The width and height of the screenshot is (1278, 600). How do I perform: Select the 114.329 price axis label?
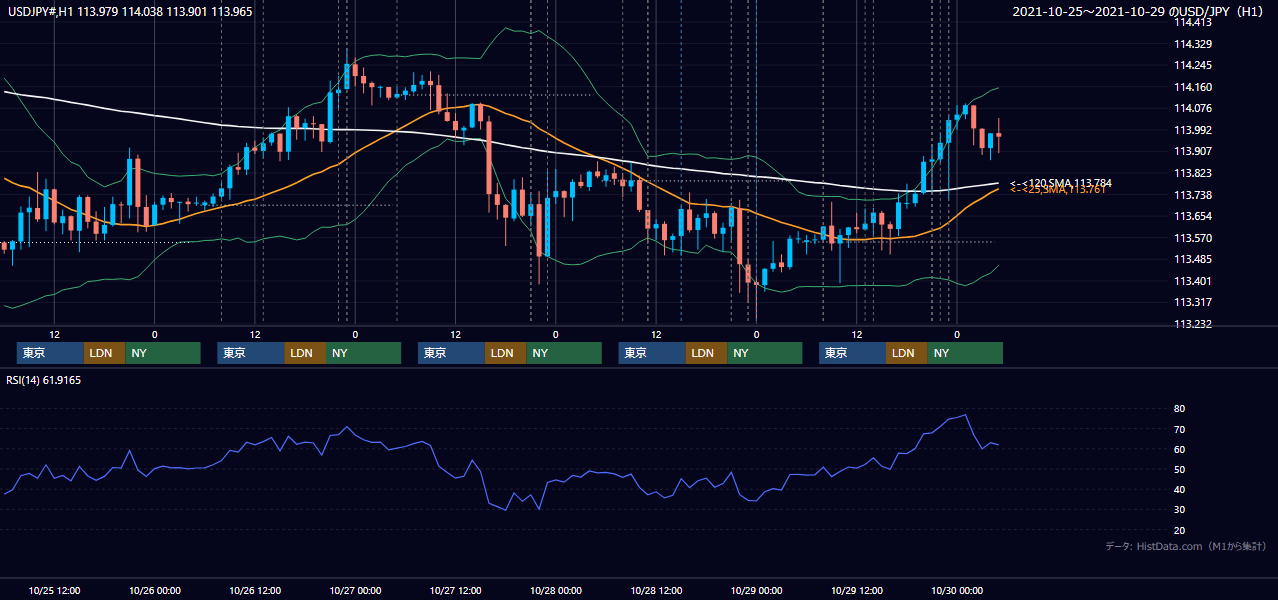pyautogui.click(x=1193, y=44)
